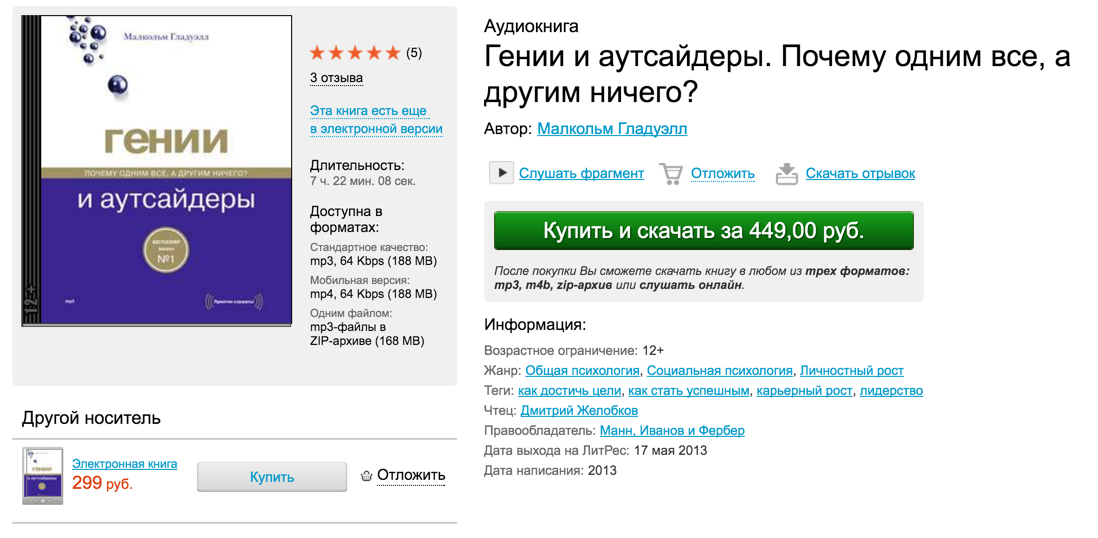This screenshot has height=538, width=1098.
Task: Click Купить и скачать за 449,00 руб. button
Action: [x=704, y=230]
